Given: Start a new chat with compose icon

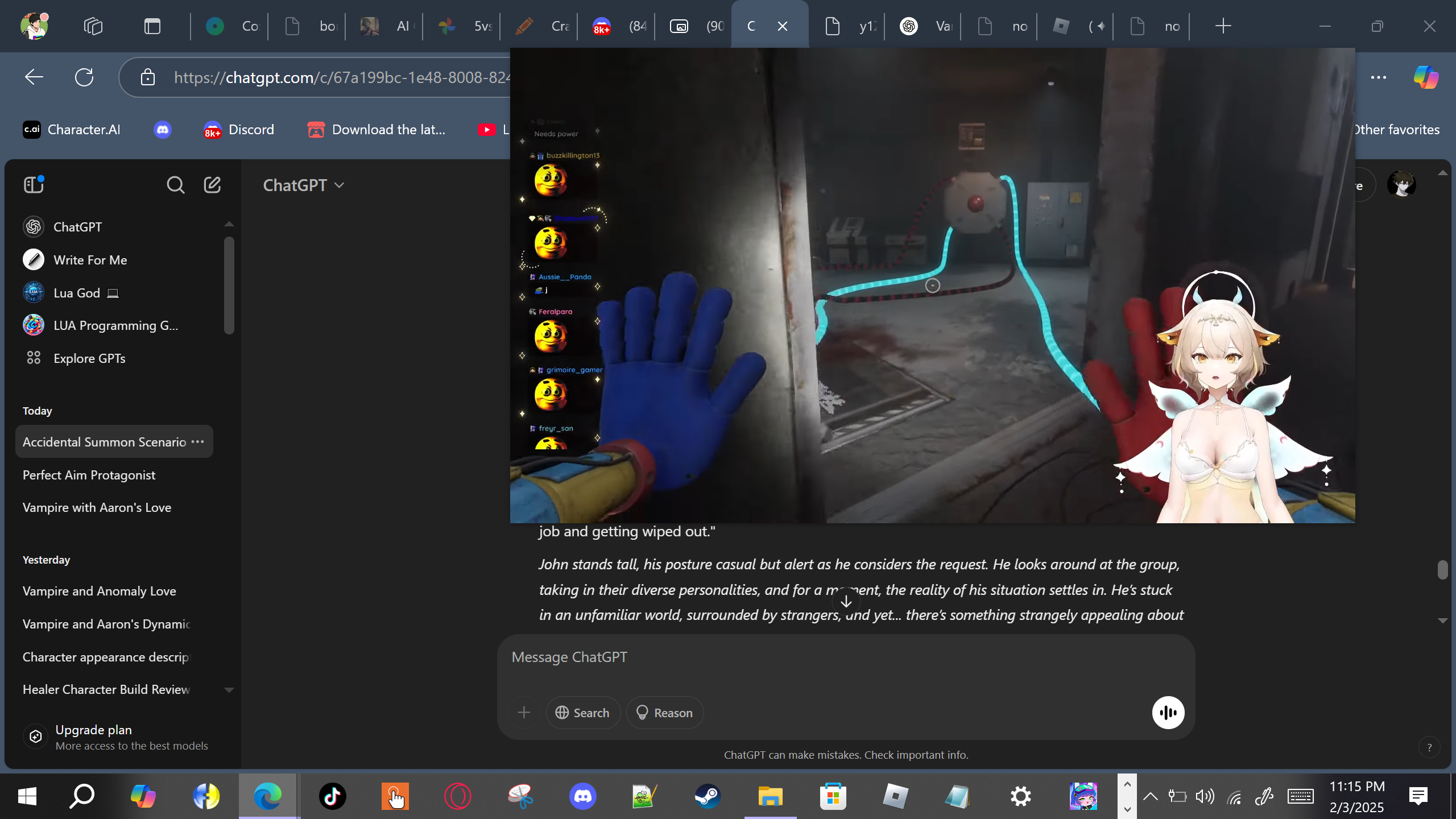Looking at the screenshot, I should click(x=212, y=185).
